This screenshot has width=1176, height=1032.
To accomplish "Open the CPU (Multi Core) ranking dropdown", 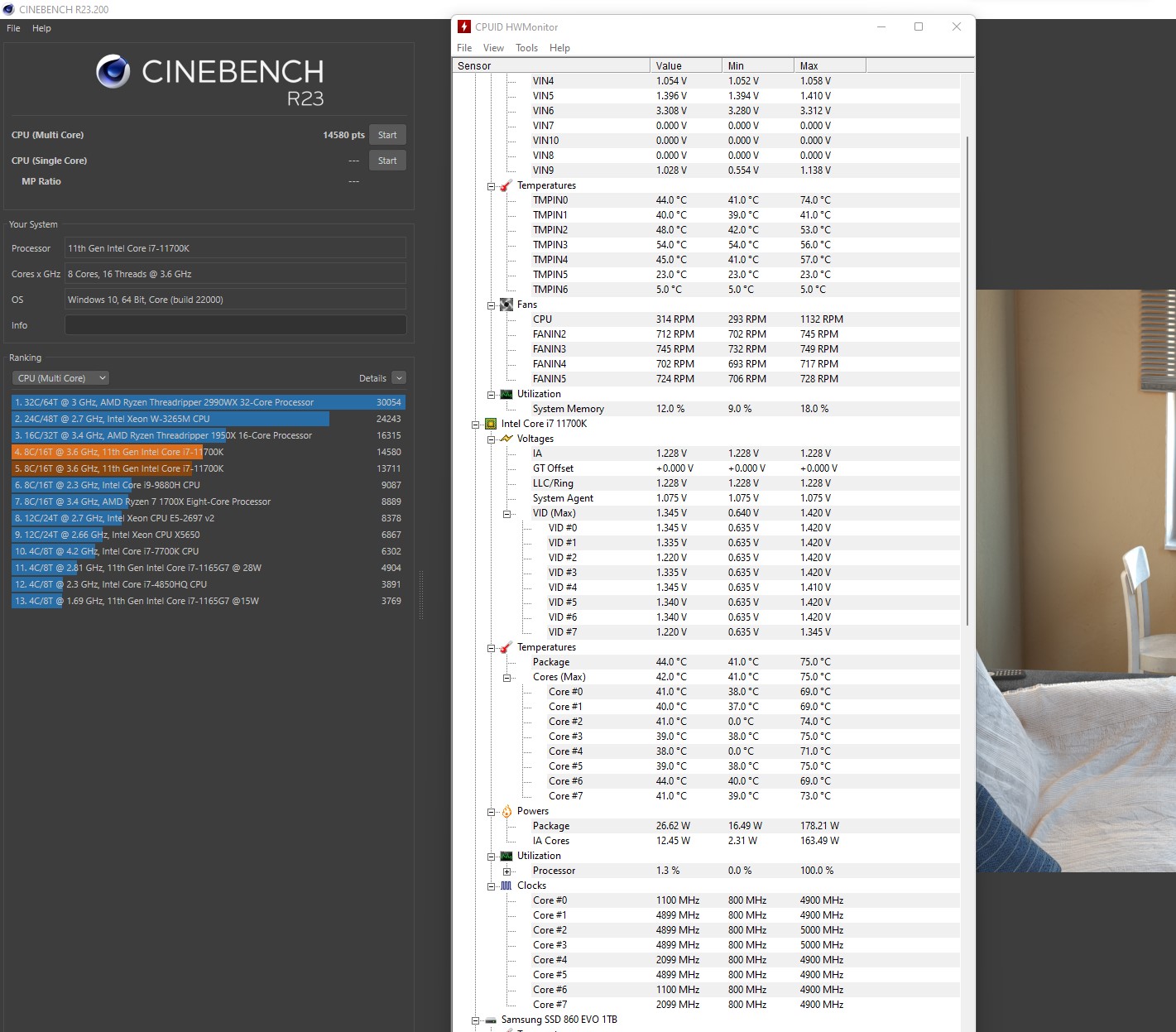I will pyautogui.click(x=61, y=378).
